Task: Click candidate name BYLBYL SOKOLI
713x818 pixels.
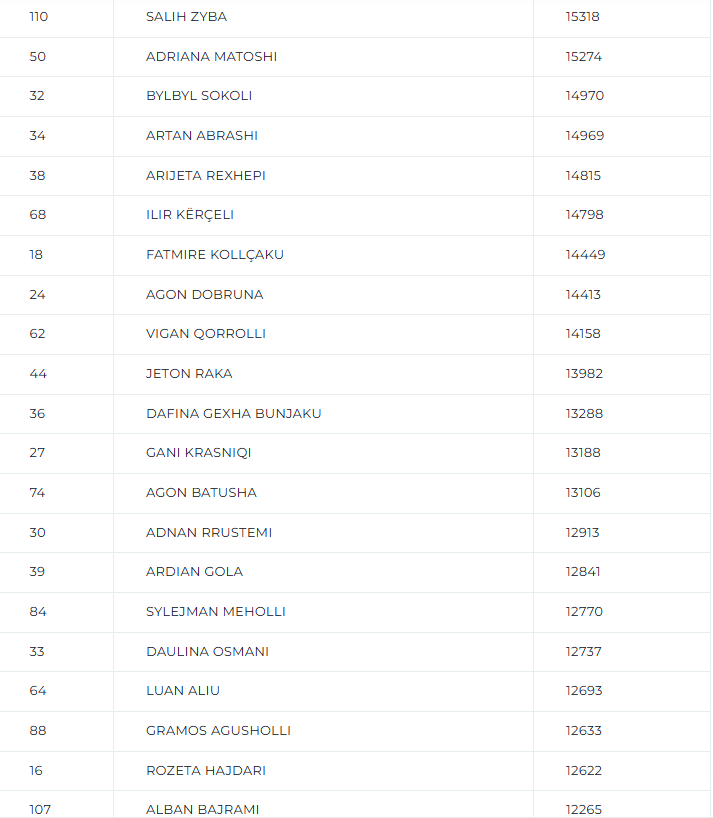Action: (x=199, y=96)
